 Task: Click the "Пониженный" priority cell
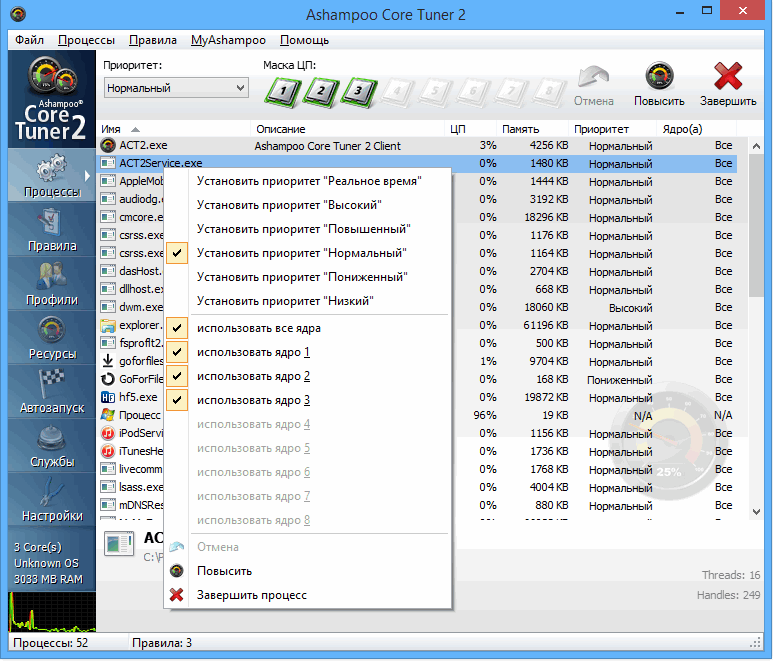tap(620, 380)
